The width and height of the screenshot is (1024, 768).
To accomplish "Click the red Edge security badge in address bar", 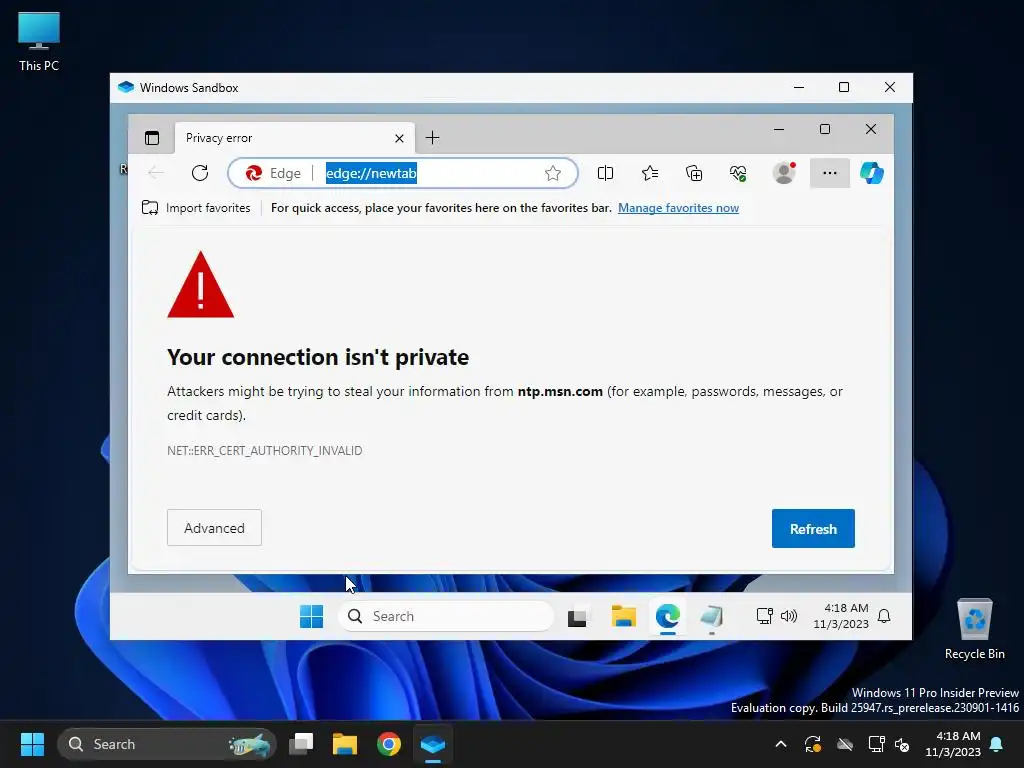I will coord(253,173).
